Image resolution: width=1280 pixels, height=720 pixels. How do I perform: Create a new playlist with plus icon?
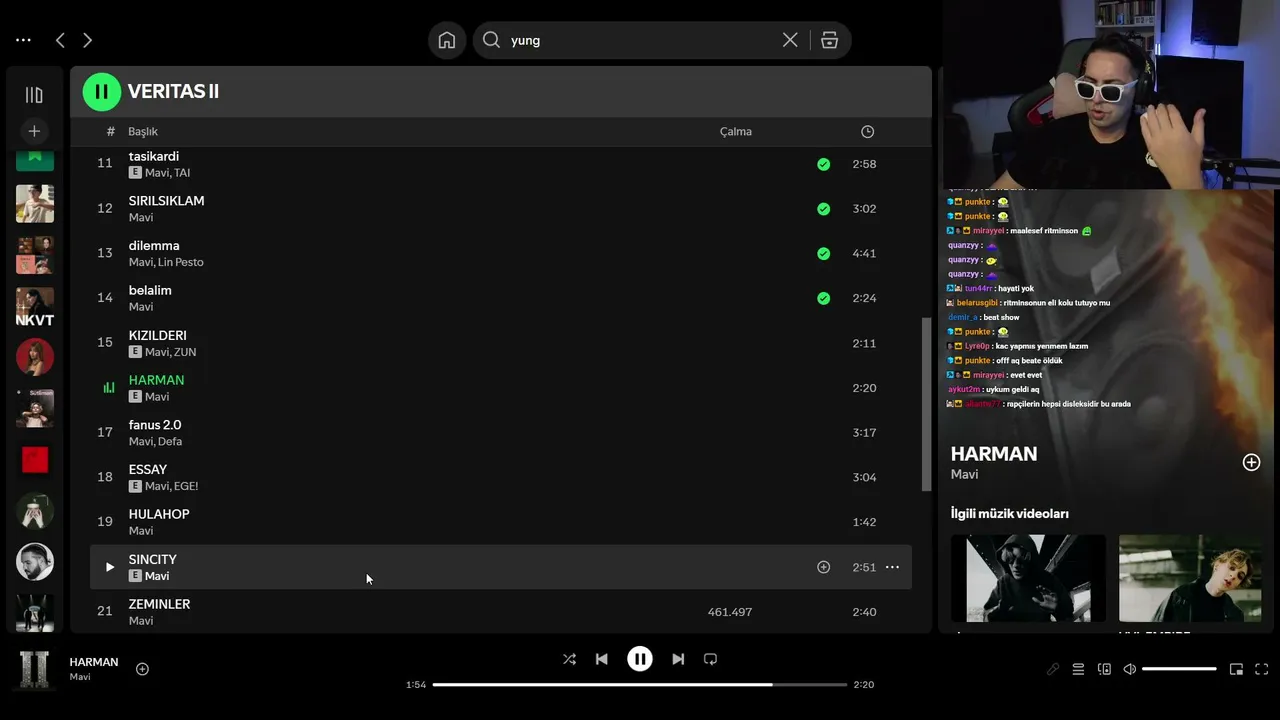pyautogui.click(x=34, y=131)
